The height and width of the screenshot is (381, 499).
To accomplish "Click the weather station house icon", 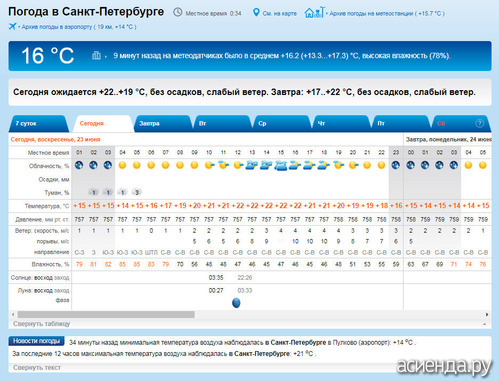I will click(x=314, y=12).
